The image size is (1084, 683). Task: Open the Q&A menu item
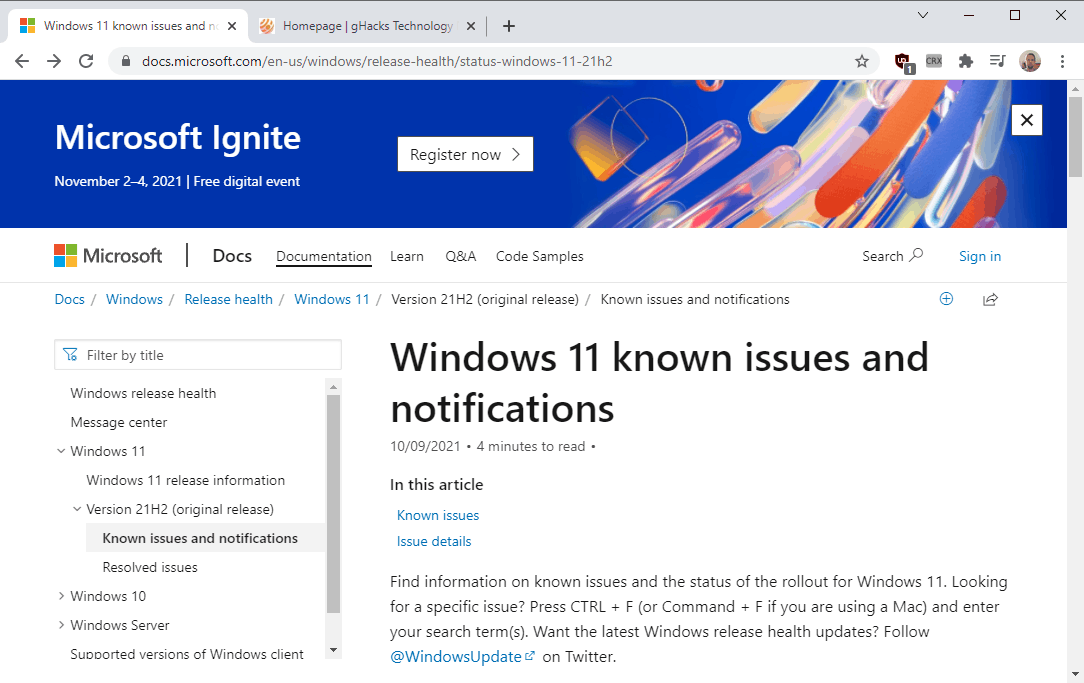click(x=460, y=256)
